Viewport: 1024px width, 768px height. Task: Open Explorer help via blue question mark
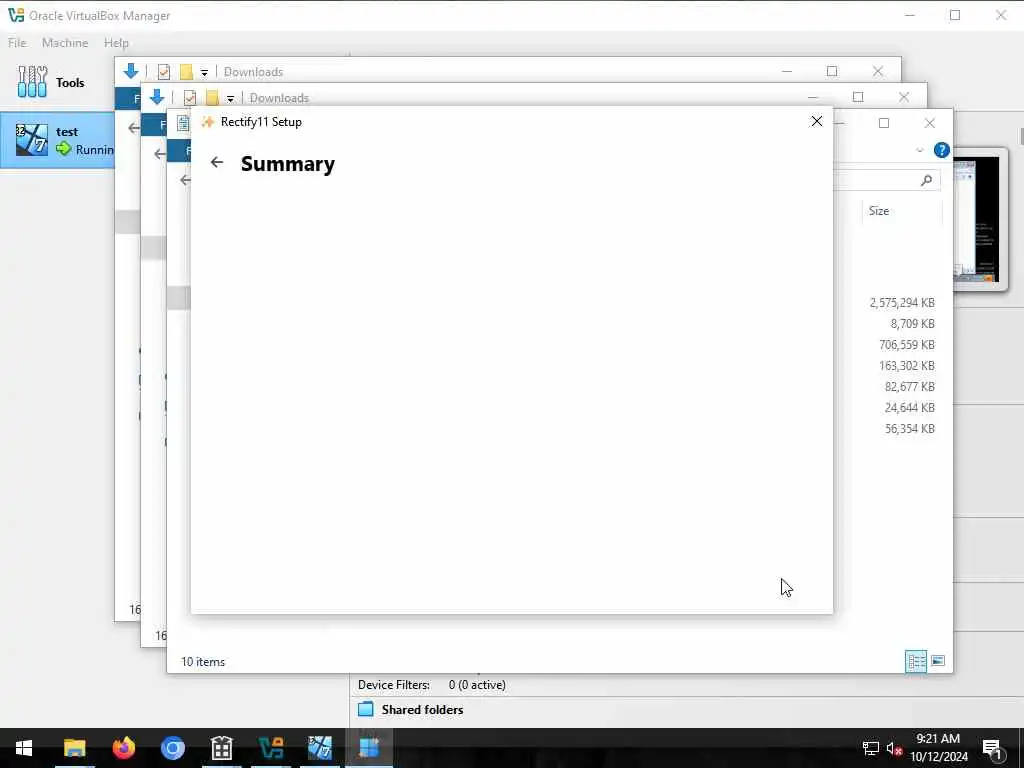[941, 150]
